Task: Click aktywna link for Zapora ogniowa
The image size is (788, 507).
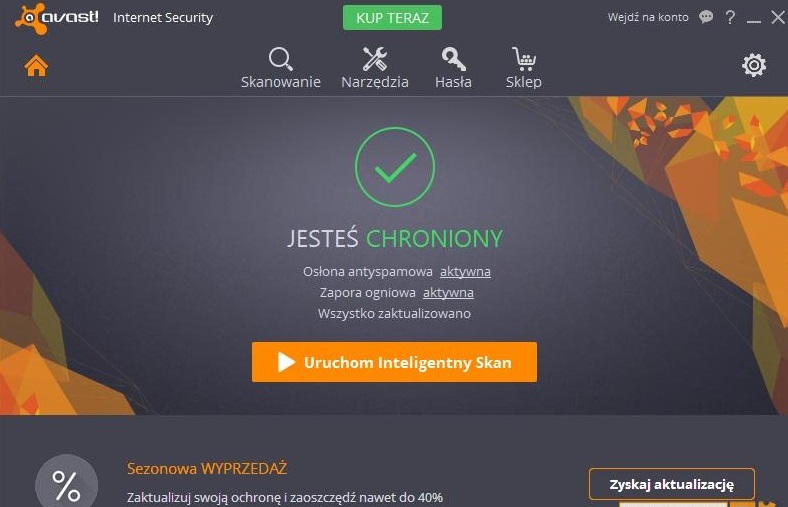Action: tap(448, 292)
